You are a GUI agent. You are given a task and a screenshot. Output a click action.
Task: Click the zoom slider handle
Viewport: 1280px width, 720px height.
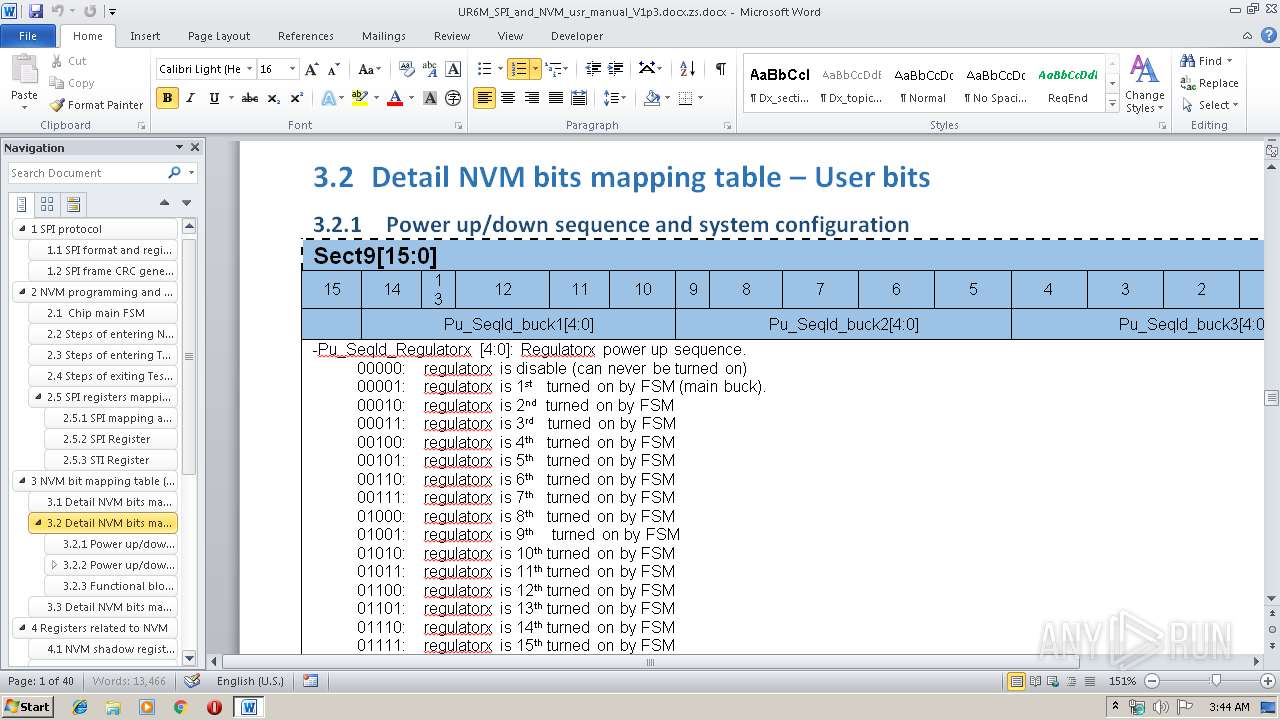[1216, 681]
